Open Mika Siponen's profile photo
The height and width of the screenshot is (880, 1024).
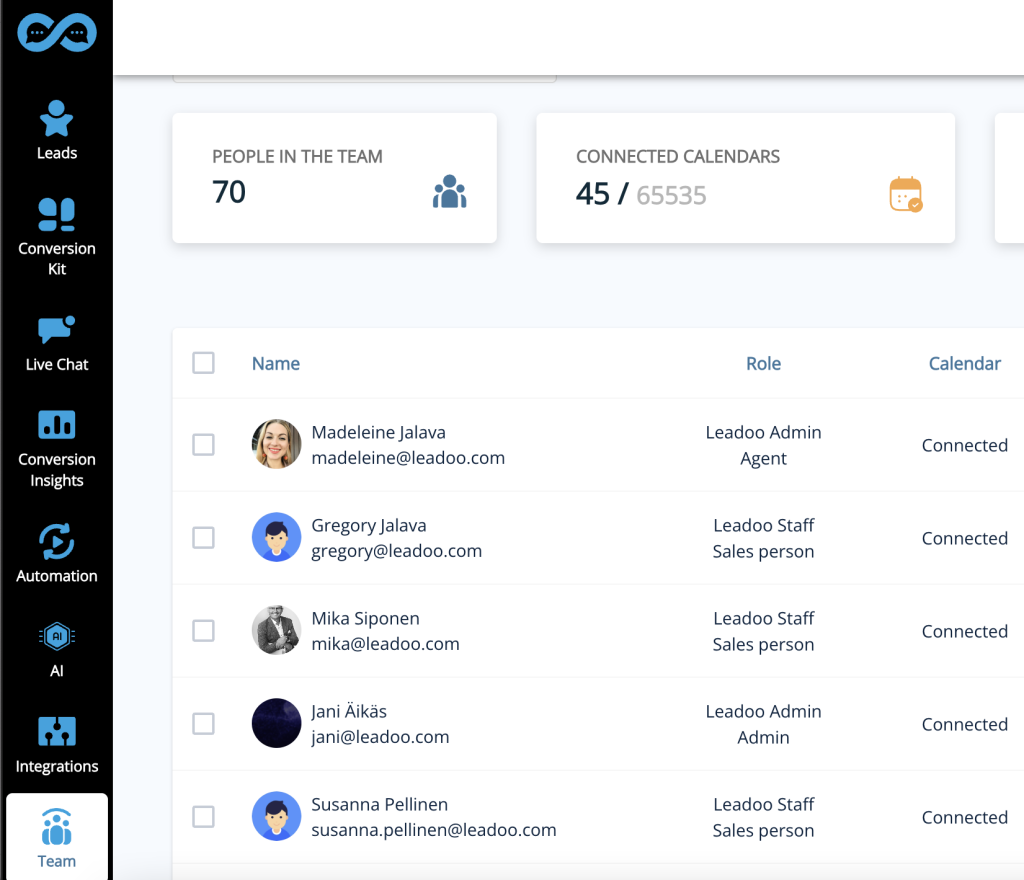point(276,630)
